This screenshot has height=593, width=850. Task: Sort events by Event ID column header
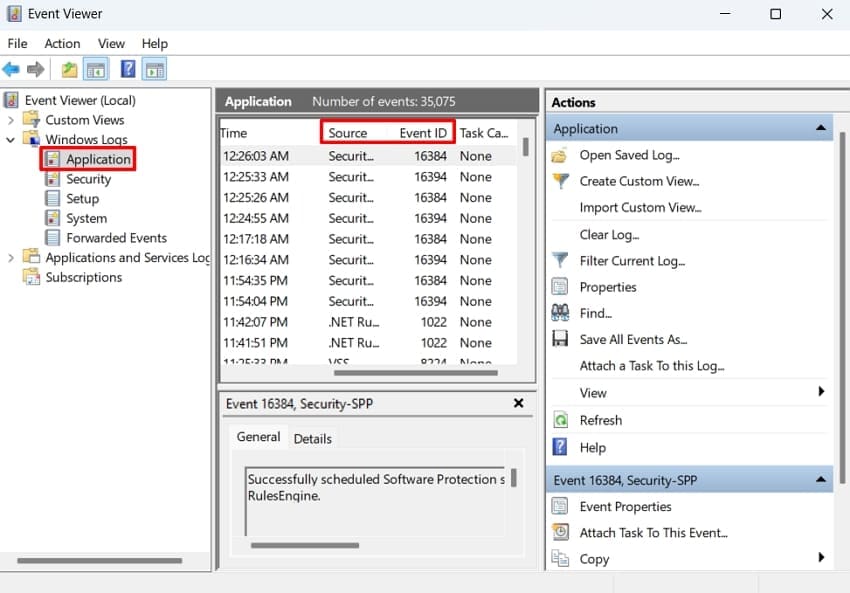421,133
